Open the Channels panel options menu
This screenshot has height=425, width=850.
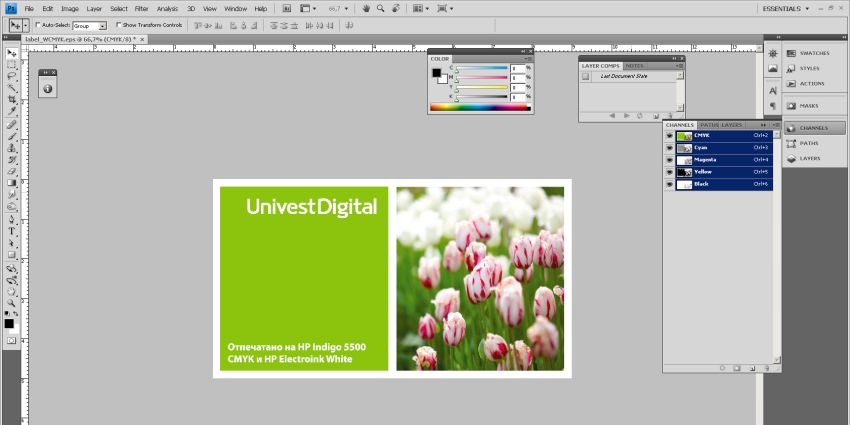(776, 125)
